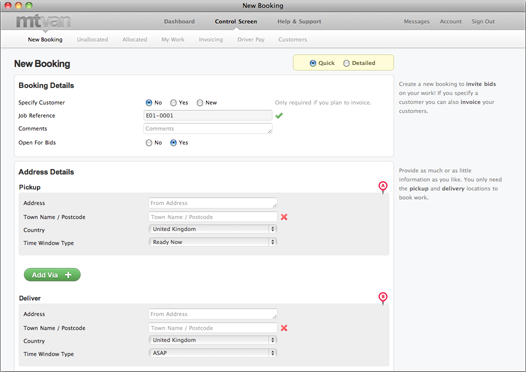Open the Unallocated tab
The image size is (526, 372).
(x=92, y=40)
